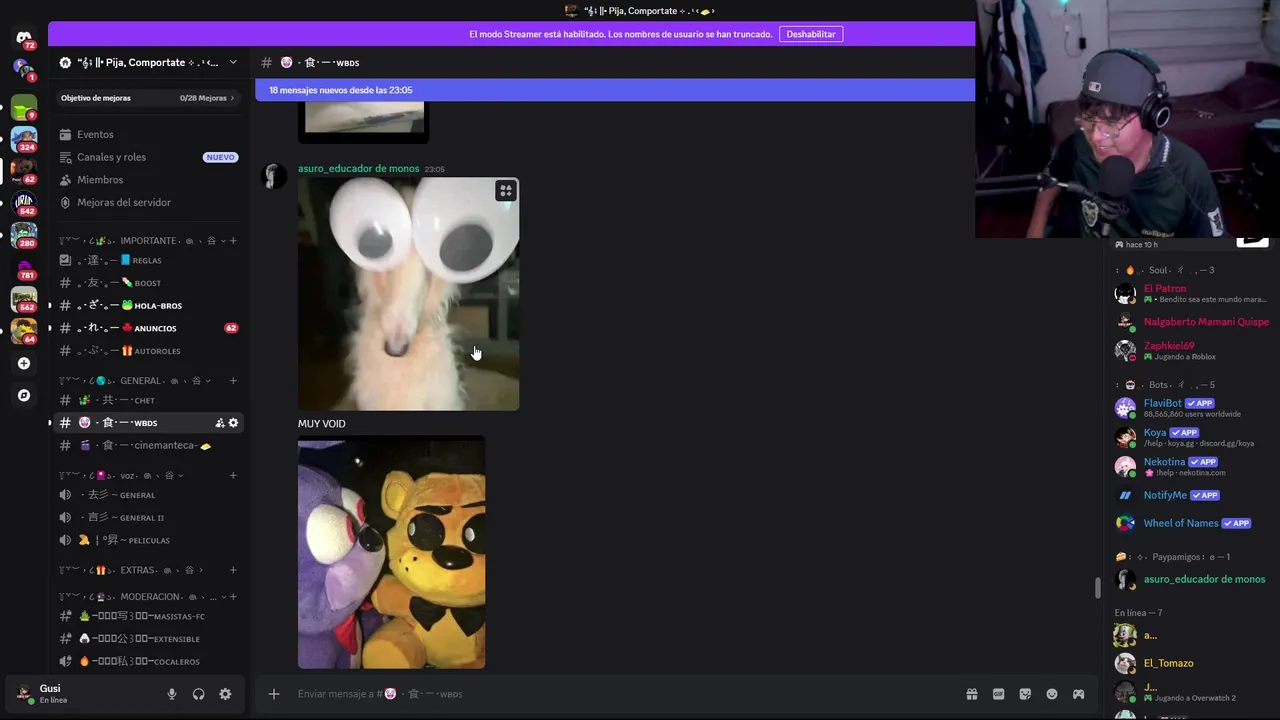This screenshot has height=720, width=1280.
Task: Add channel to IMPORTANTE category
Action: pos(233,241)
